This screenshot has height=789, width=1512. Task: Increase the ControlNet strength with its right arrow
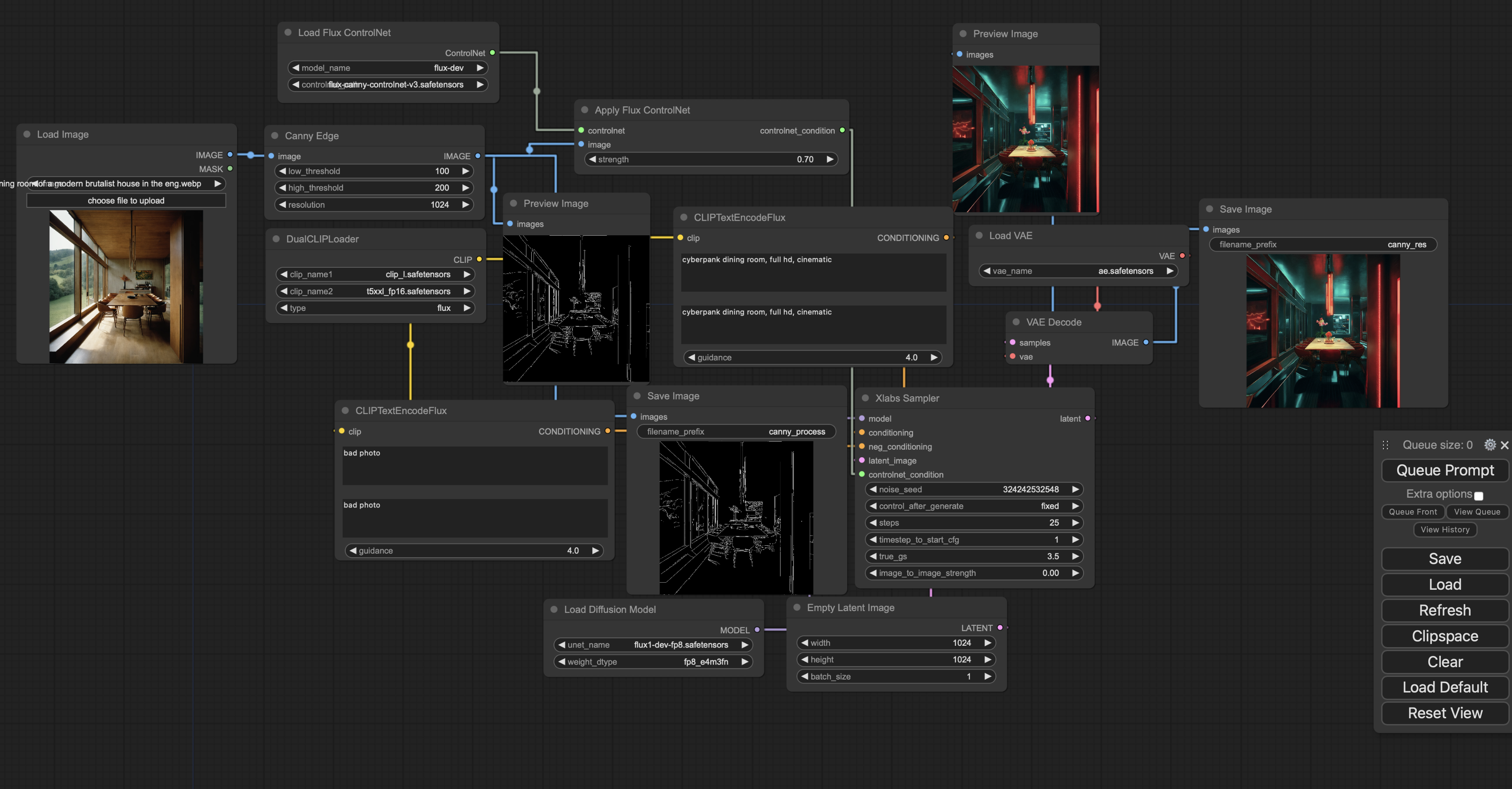829,159
